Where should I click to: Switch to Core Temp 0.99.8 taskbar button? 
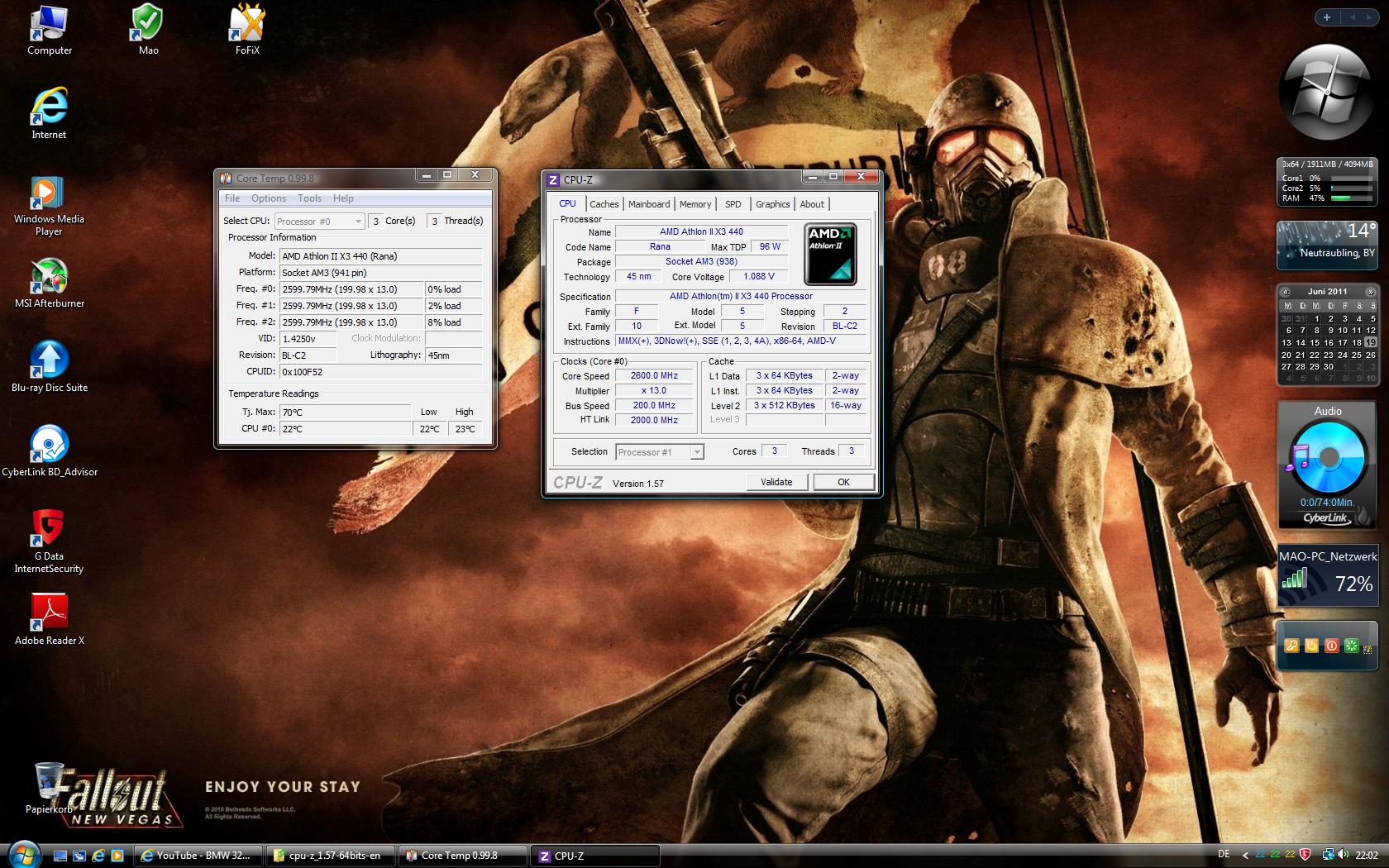(464, 856)
